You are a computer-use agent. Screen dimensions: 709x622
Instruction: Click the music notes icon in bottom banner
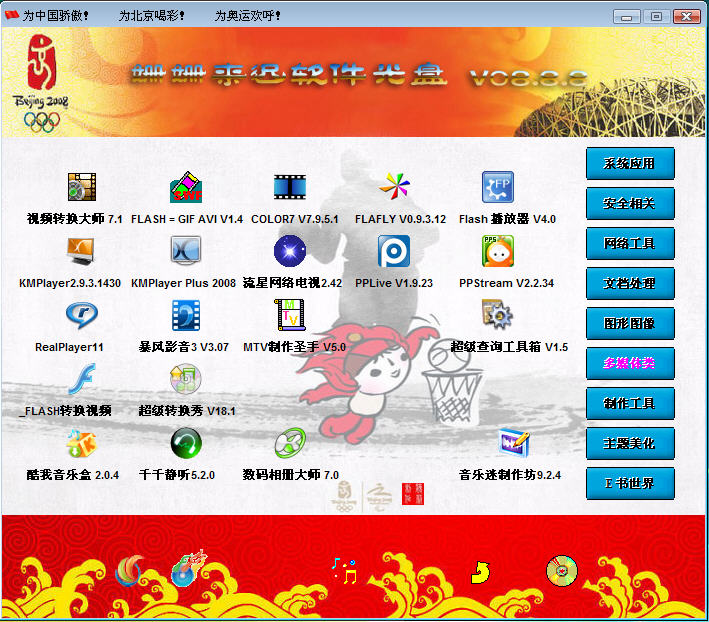tap(345, 570)
